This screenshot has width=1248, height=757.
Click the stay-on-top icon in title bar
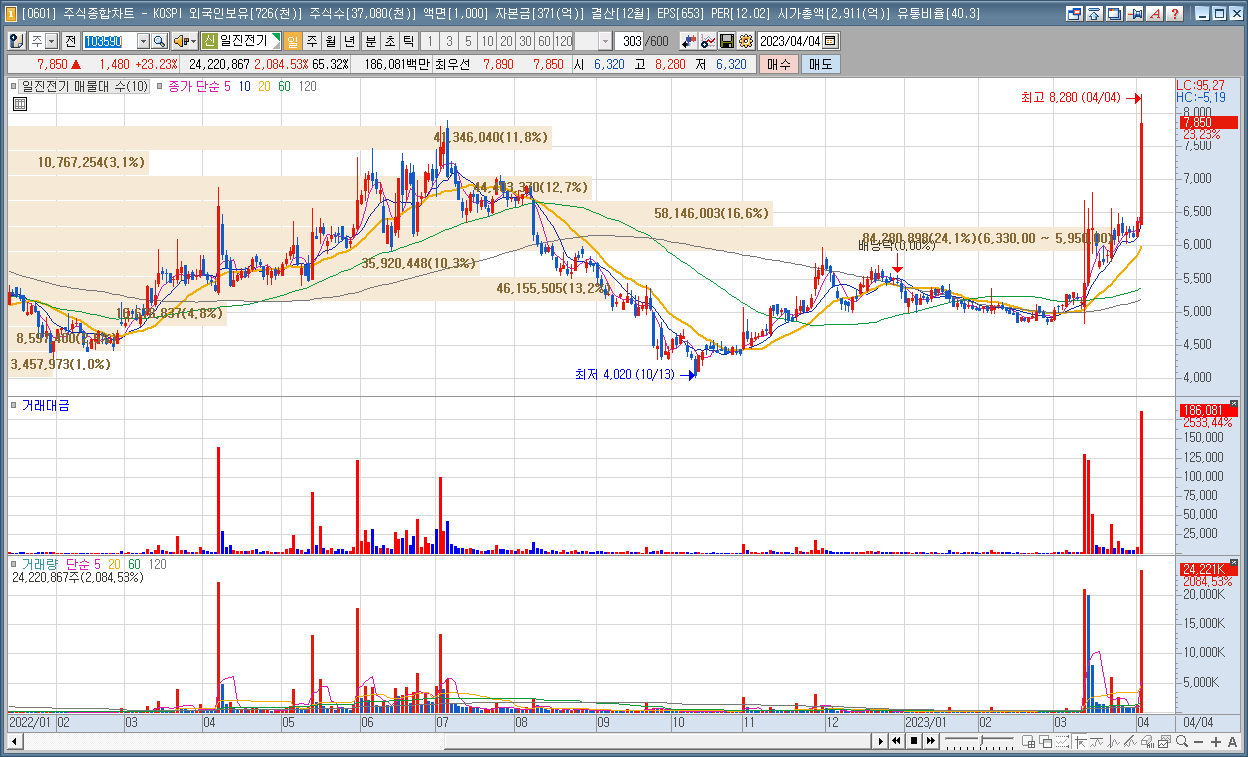point(1094,14)
